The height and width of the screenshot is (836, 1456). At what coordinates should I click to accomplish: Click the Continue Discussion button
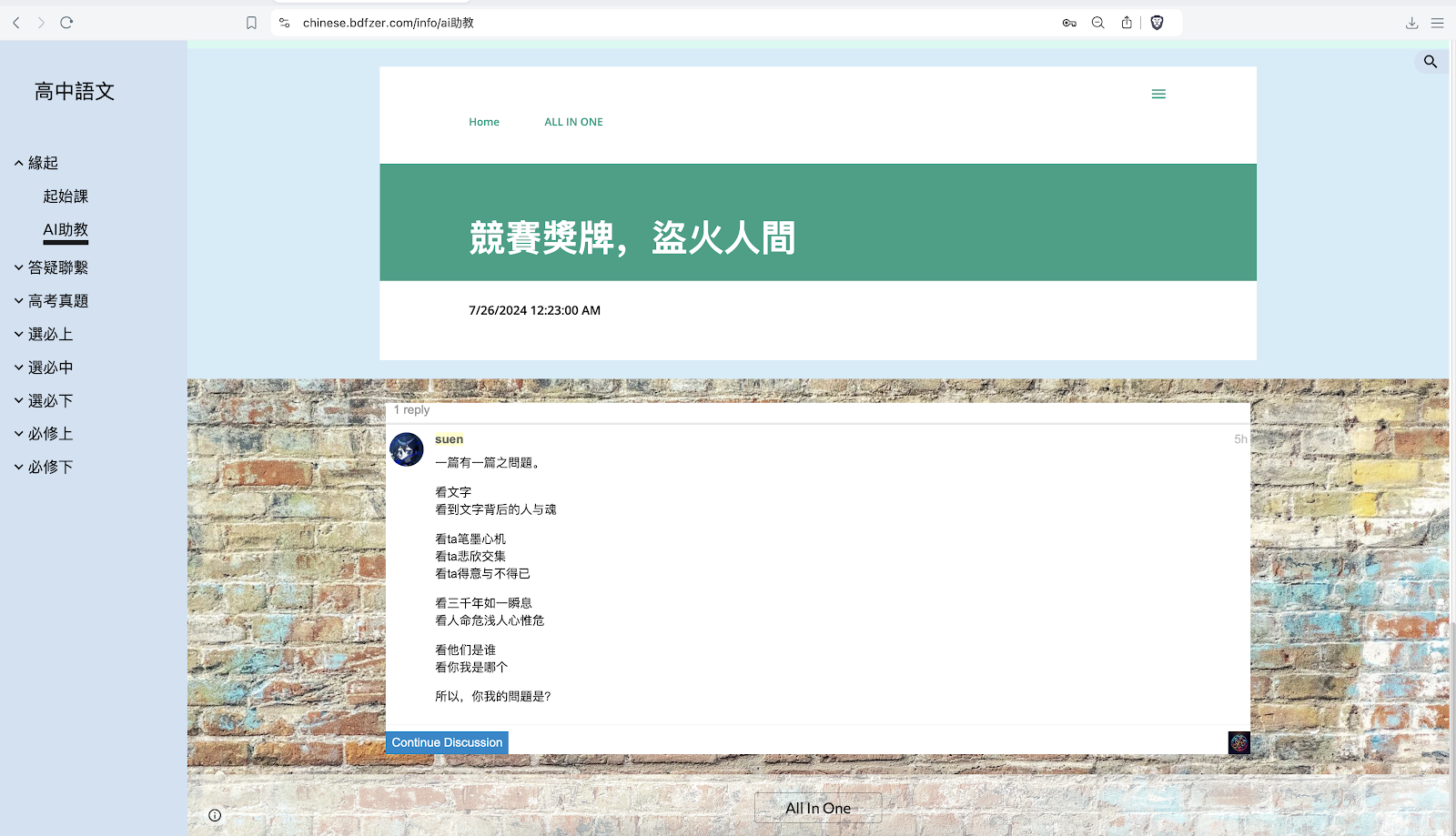(447, 742)
